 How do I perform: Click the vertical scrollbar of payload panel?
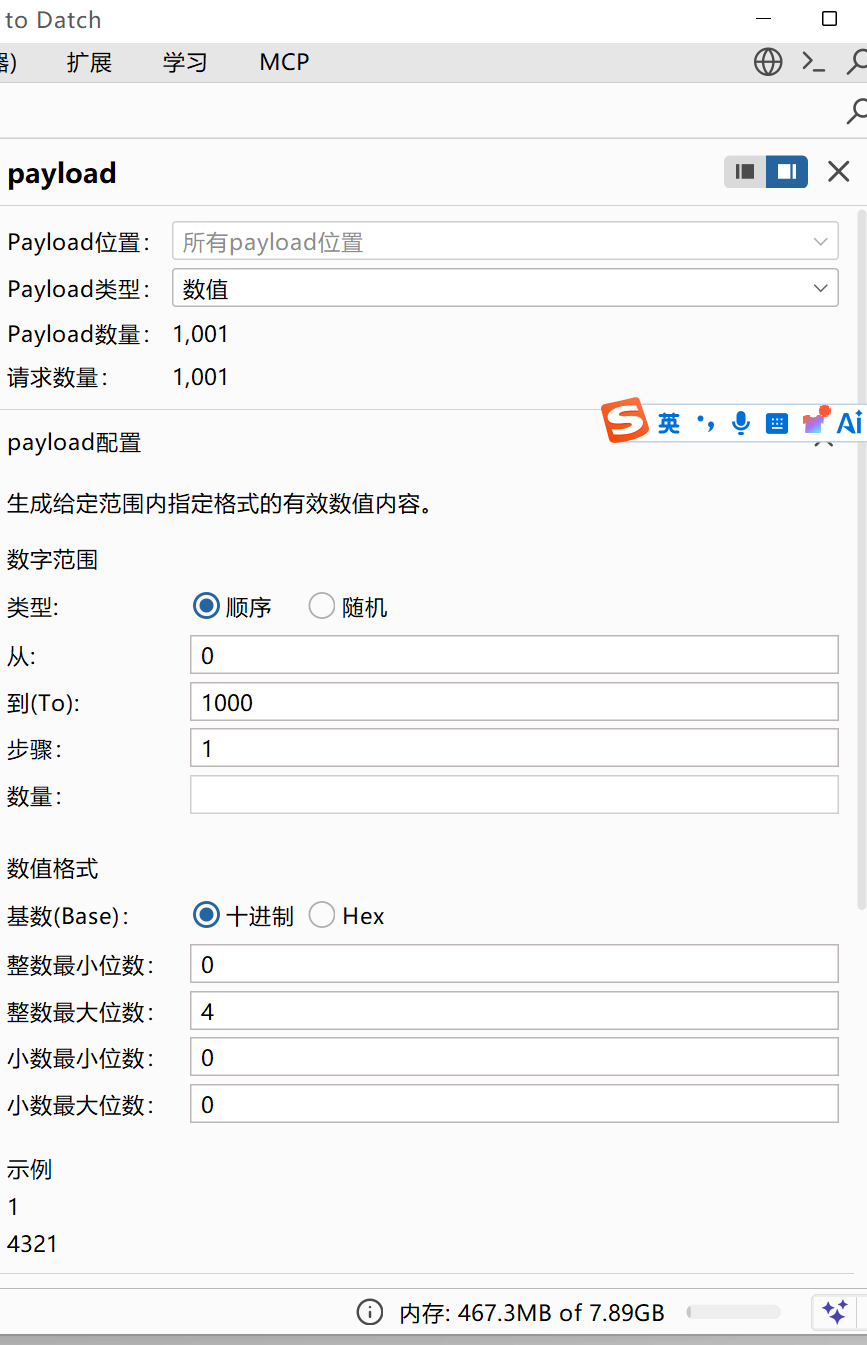tap(862, 560)
